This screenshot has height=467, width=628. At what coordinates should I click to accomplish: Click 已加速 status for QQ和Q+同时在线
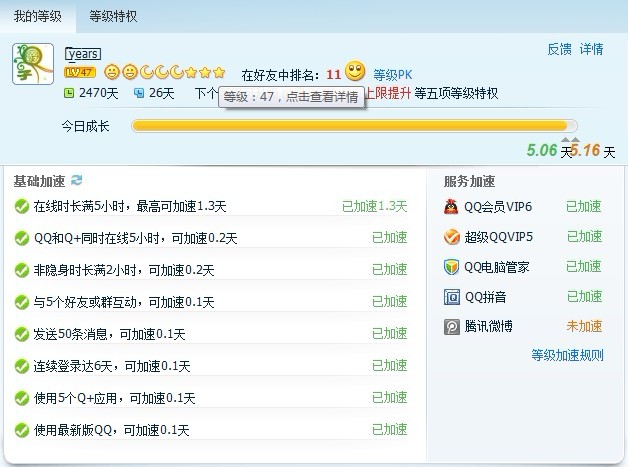pos(390,238)
